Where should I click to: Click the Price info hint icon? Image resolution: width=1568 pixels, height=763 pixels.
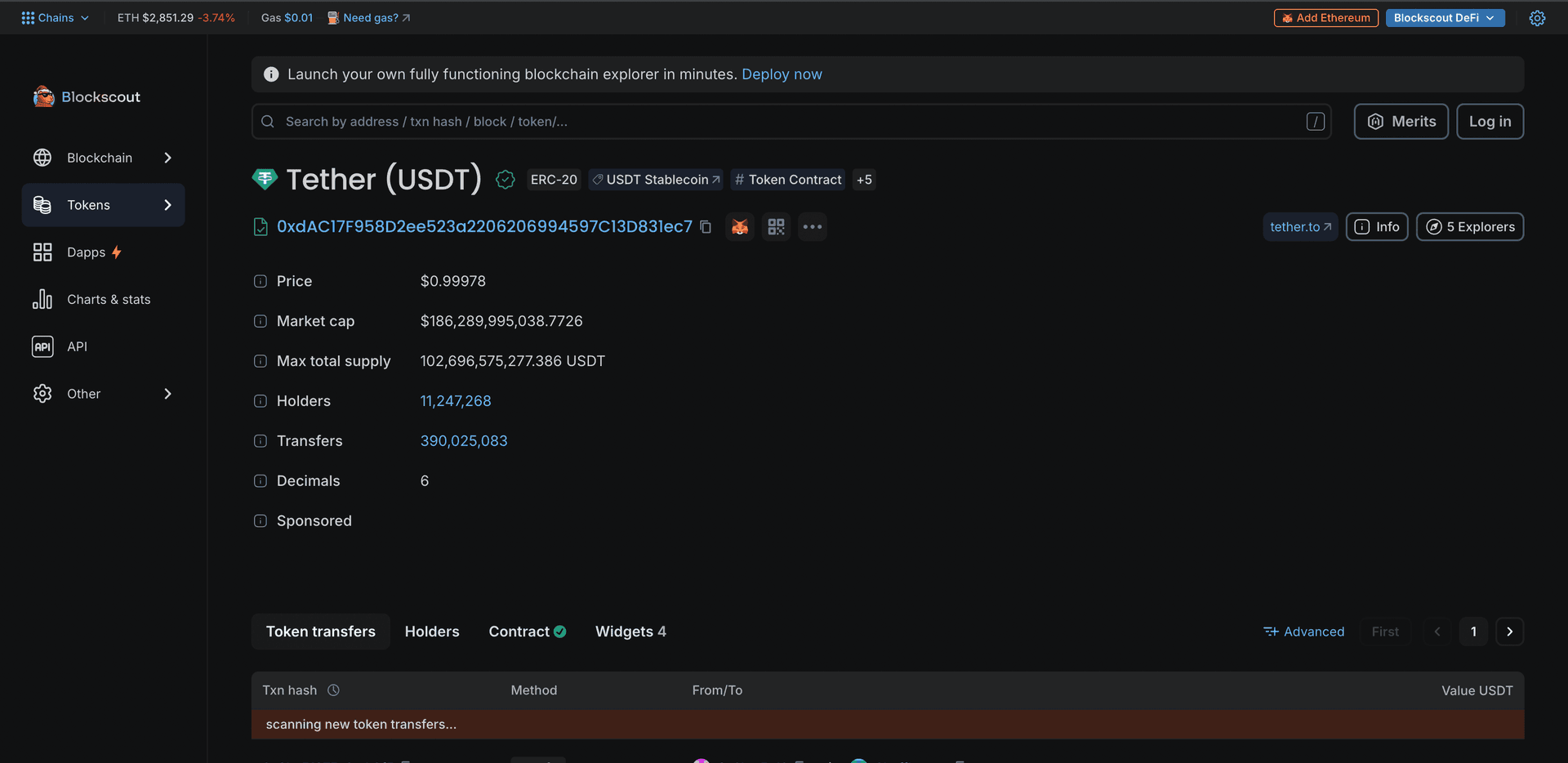pos(261,281)
